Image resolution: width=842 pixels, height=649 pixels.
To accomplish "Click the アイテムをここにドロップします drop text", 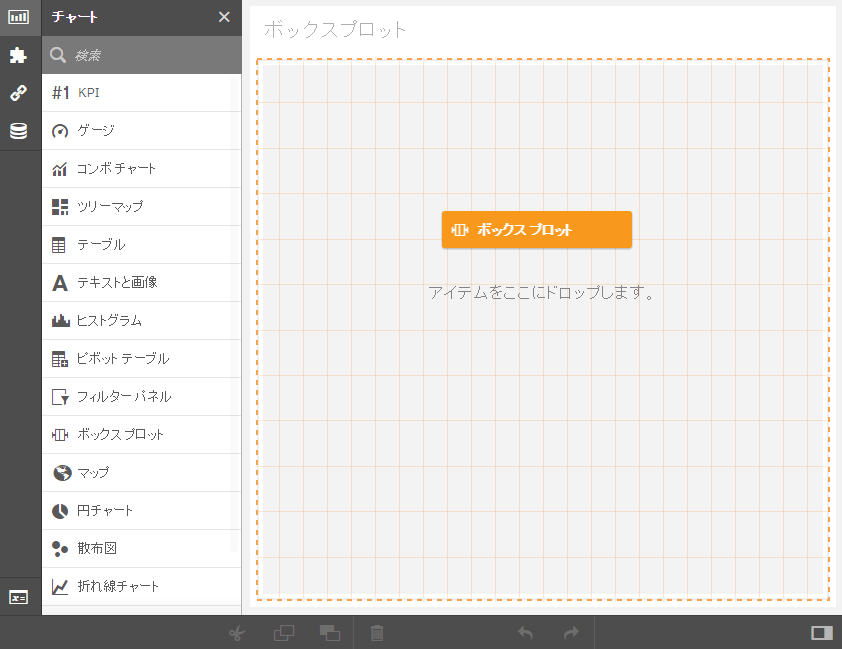I will click(x=541, y=293).
